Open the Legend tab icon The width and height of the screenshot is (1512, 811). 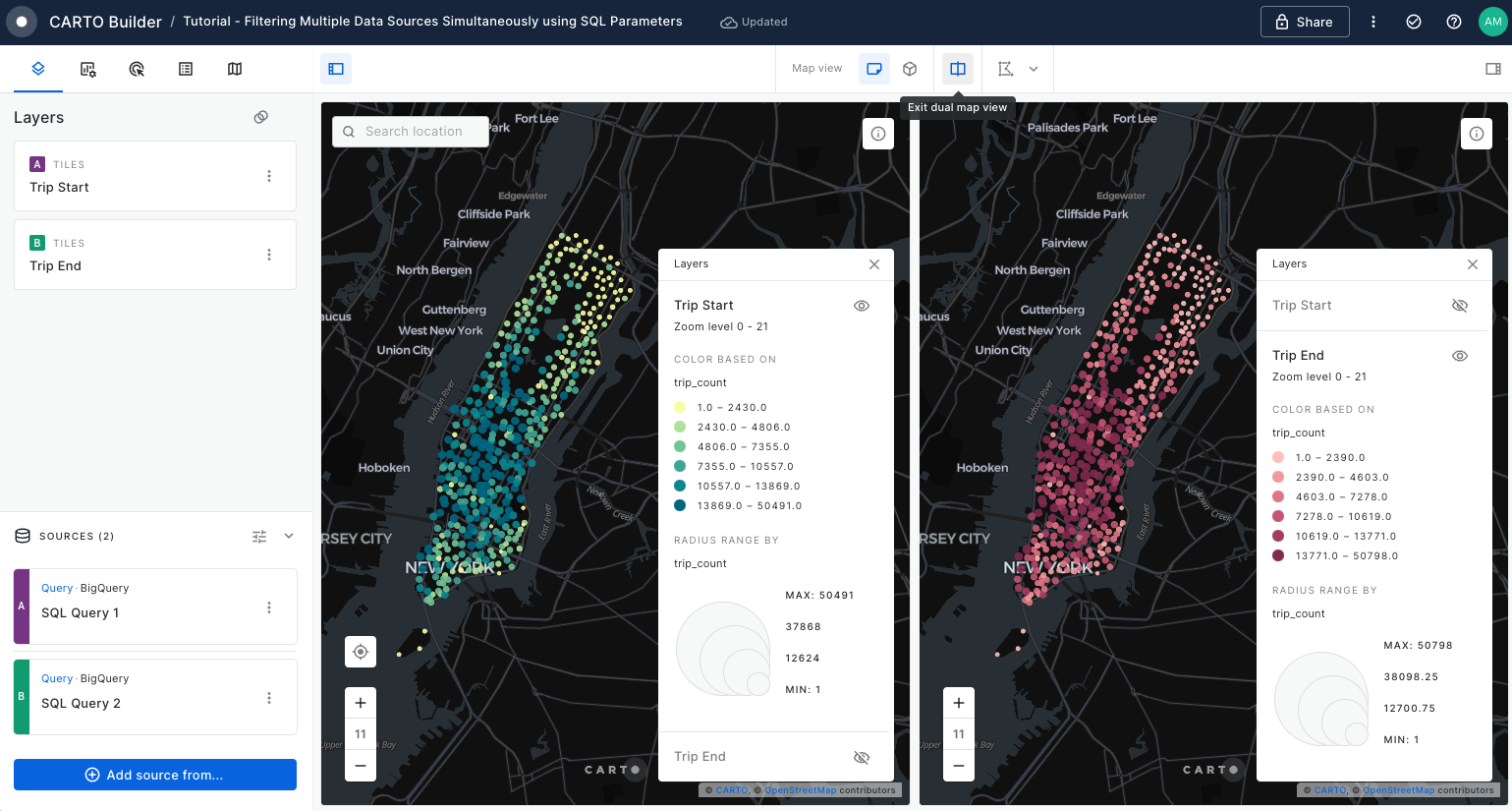pyautogui.click(x=186, y=69)
